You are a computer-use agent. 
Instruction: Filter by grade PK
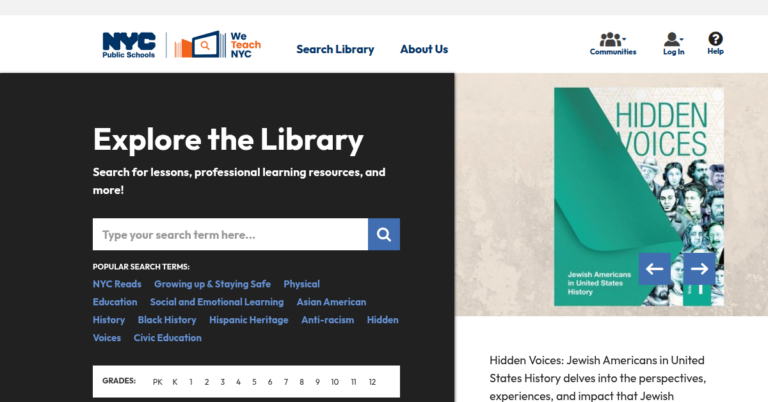tap(157, 382)
